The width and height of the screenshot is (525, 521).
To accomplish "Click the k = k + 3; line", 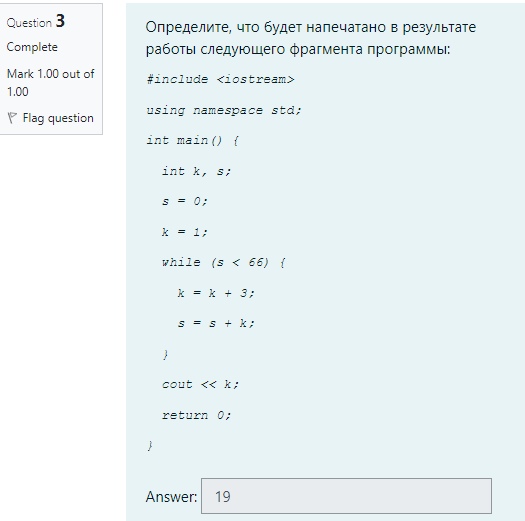I will click(216, 293).
